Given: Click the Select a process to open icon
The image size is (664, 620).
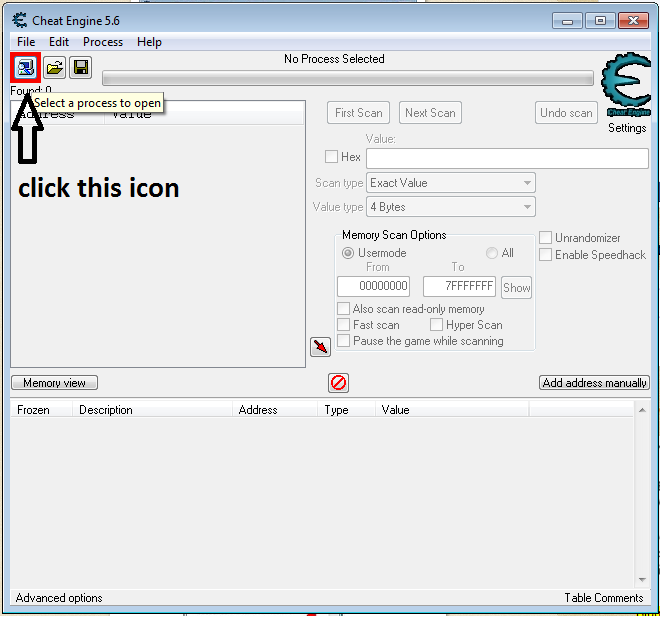Looking at the screenshot, I should (x=25, y=68).
